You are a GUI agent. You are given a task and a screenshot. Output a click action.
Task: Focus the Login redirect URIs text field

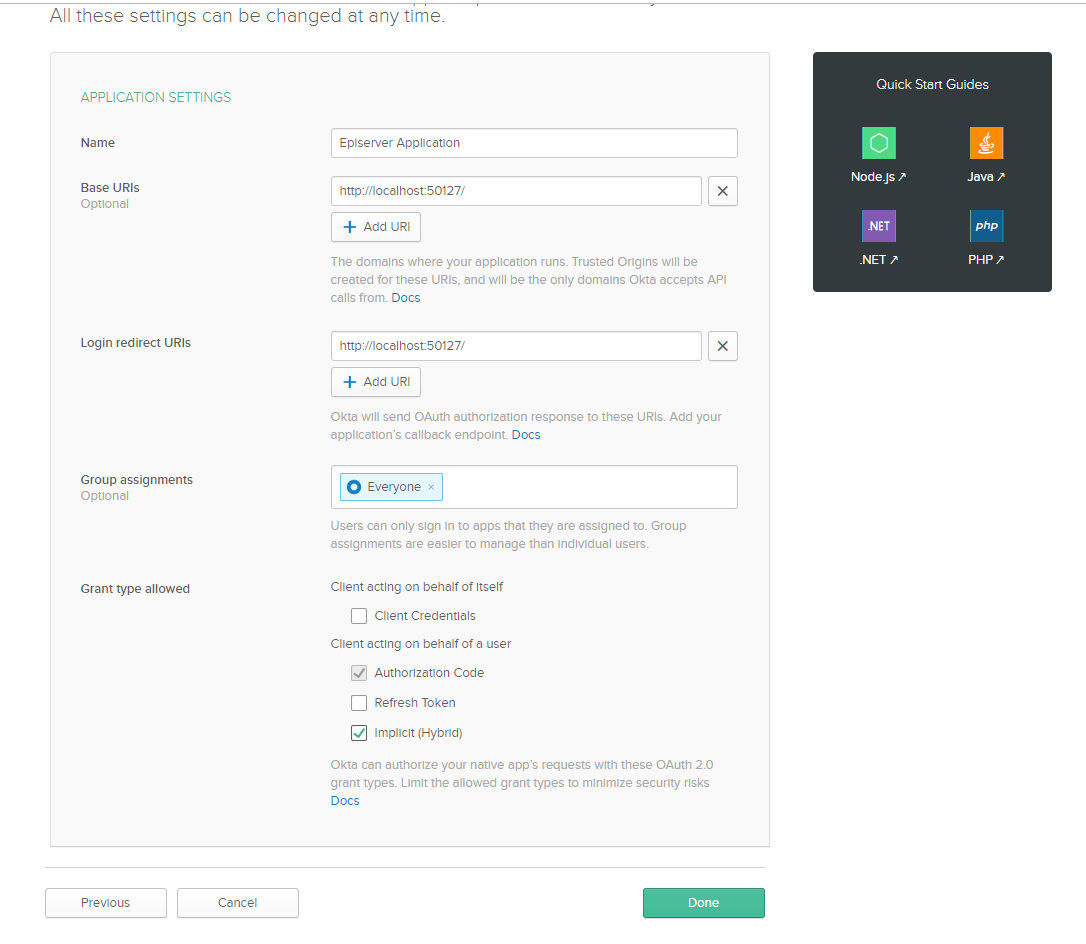pyautogui.click(x=516, y=346)
